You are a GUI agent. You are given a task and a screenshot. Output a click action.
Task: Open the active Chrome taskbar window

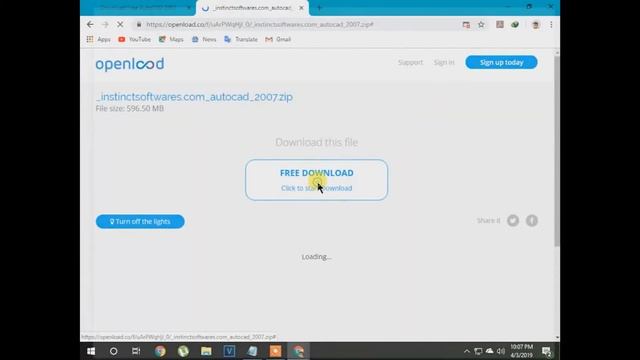click(x=298, y=351)
